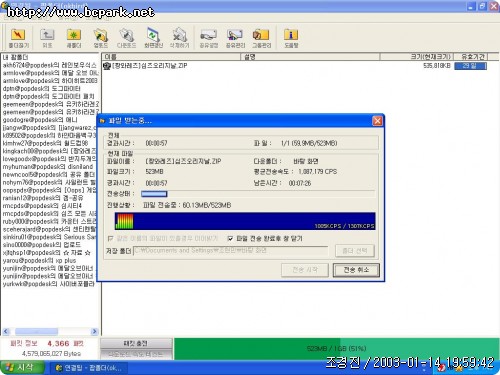The height and width of the screenshot is (375, 500).
Task: Click the 저장 폴더 path field
Action: pos(231,250)
